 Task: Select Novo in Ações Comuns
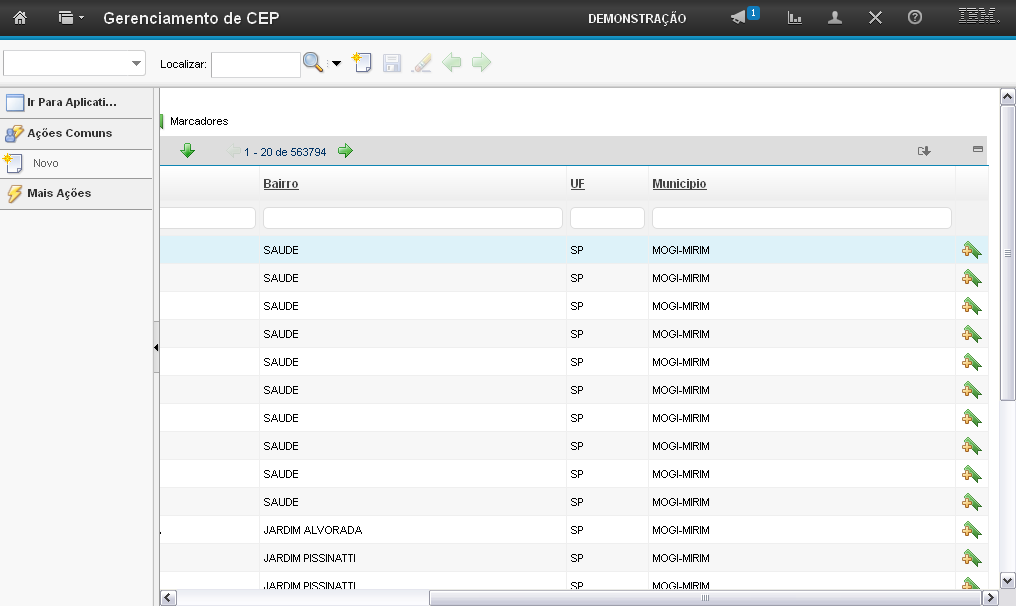click(x=46, y=163)
